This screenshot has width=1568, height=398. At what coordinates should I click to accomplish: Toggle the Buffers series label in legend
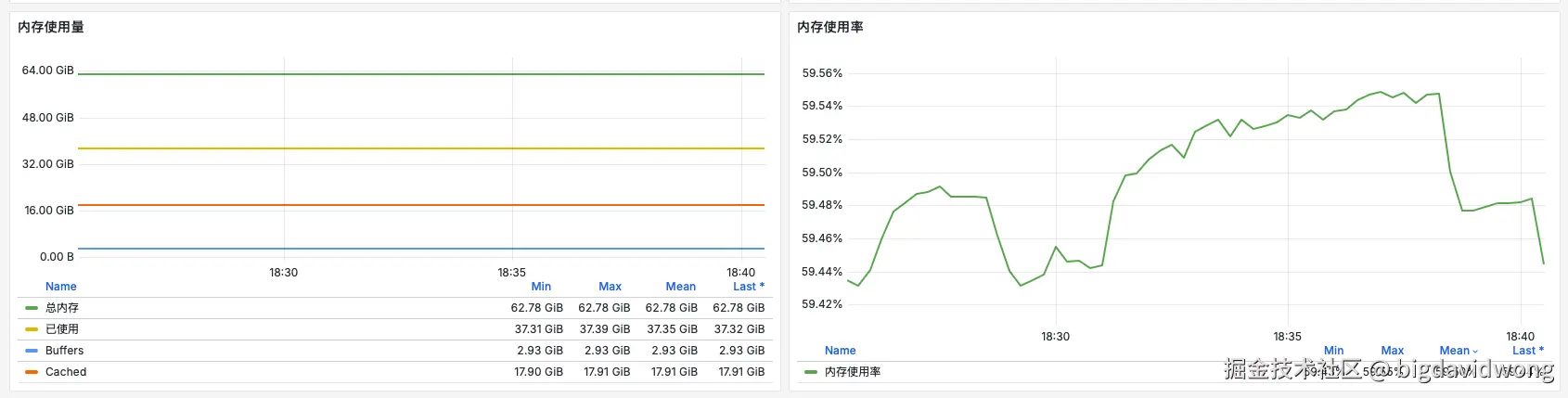(x=65, y=351)
